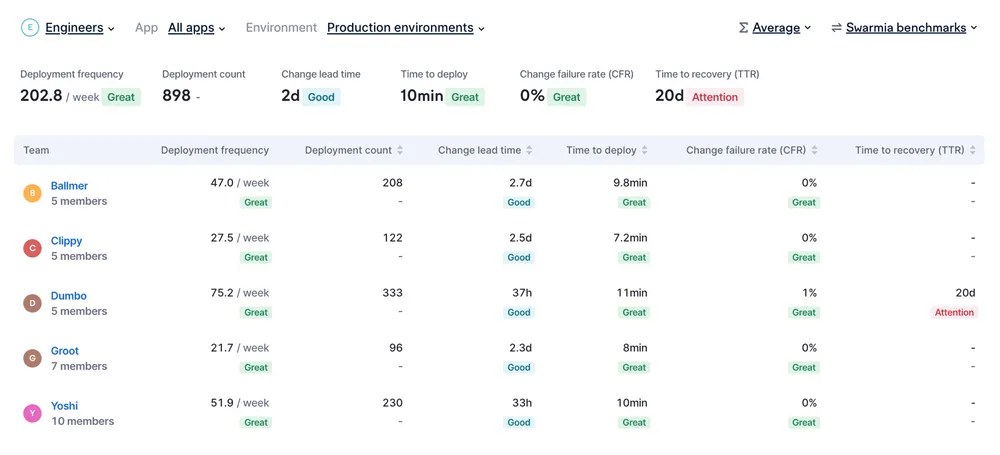Viewport: 1000px width, 455px height.
Task: Sort by Deployment count column arrows
Action: pos(400,150)
